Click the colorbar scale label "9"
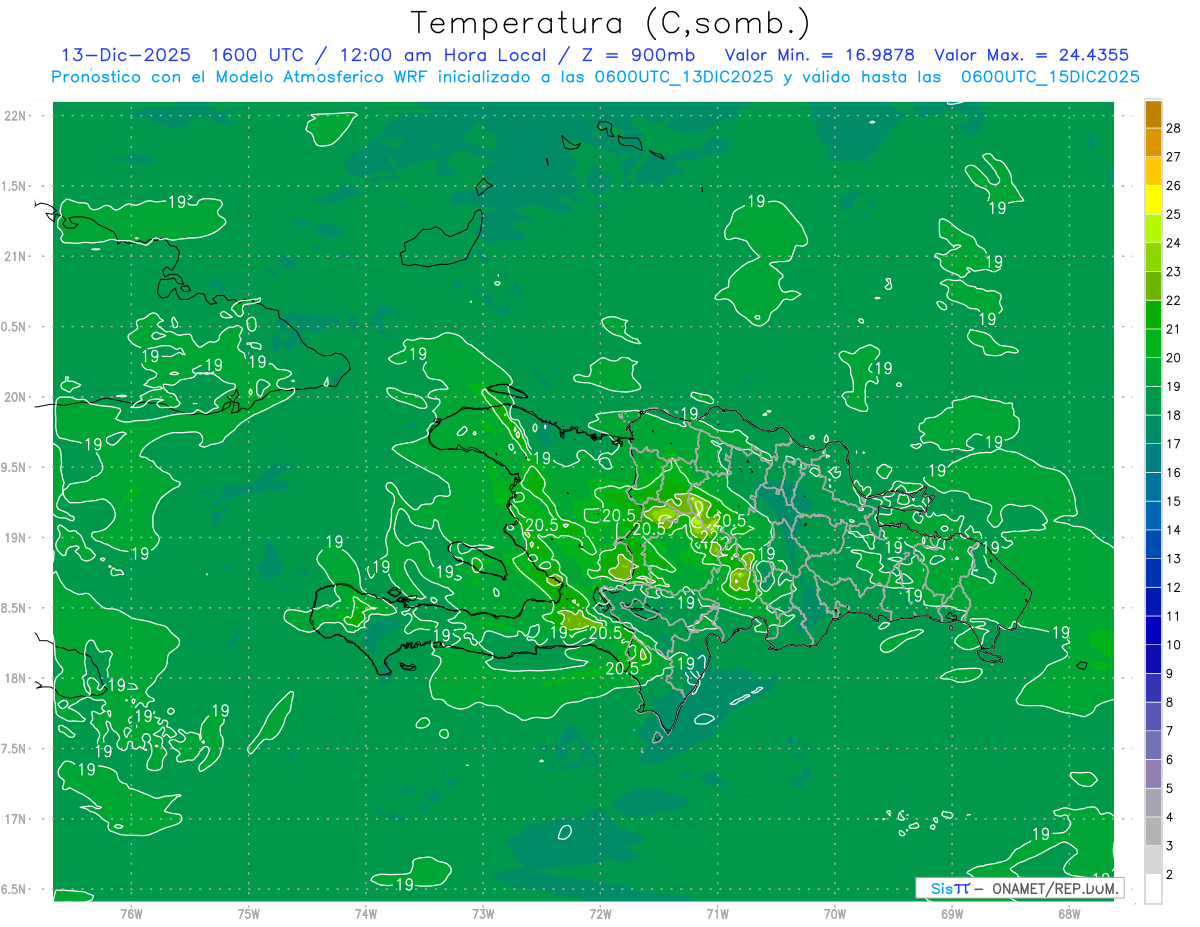Viewport: 1200px width, 927px height. click(x=1170, y=674)
